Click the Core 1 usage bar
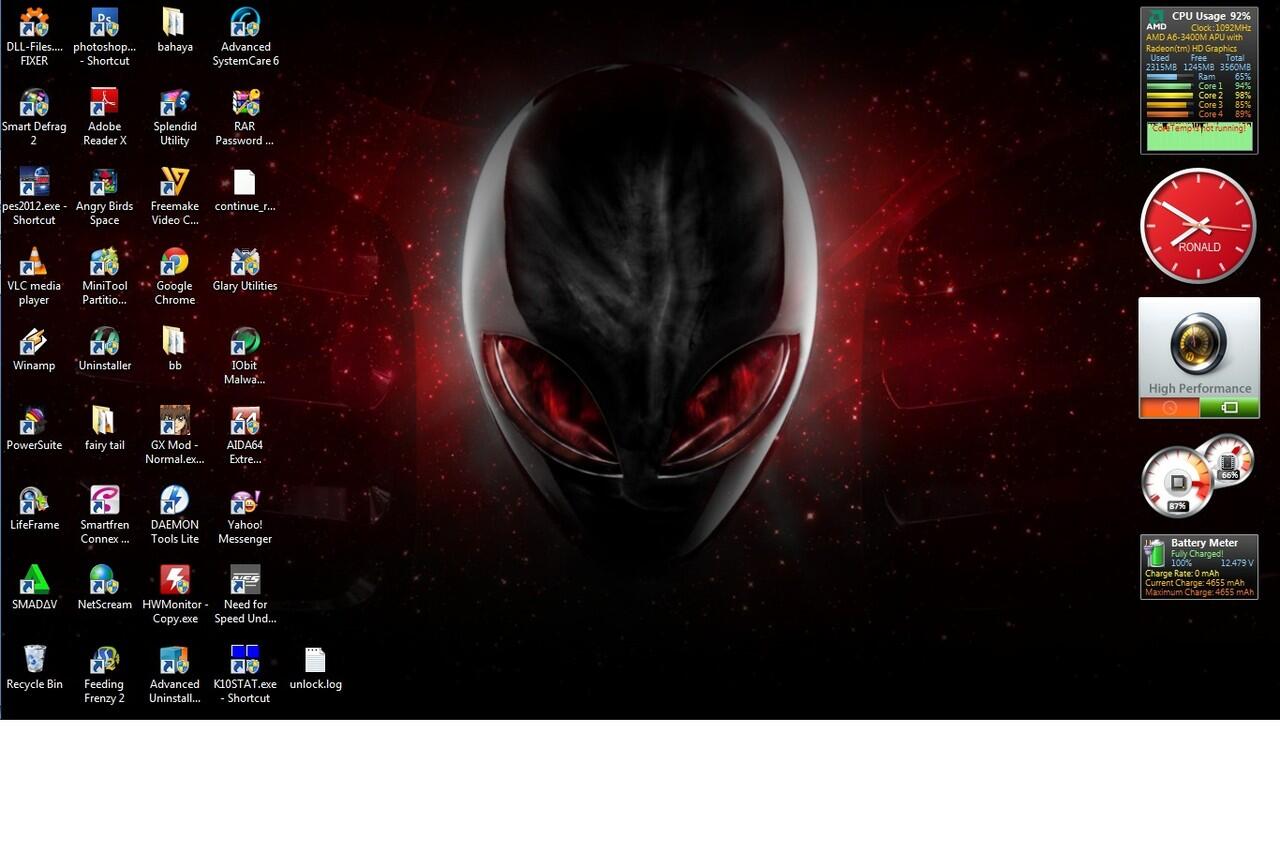Screen dimensions: 1280x867 pyautogui.click(x=1168, y=86)
